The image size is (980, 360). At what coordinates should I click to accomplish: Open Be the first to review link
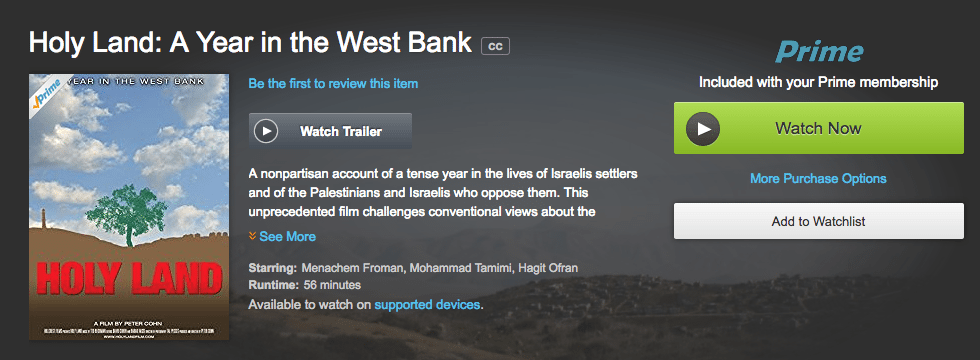point(333,83)
